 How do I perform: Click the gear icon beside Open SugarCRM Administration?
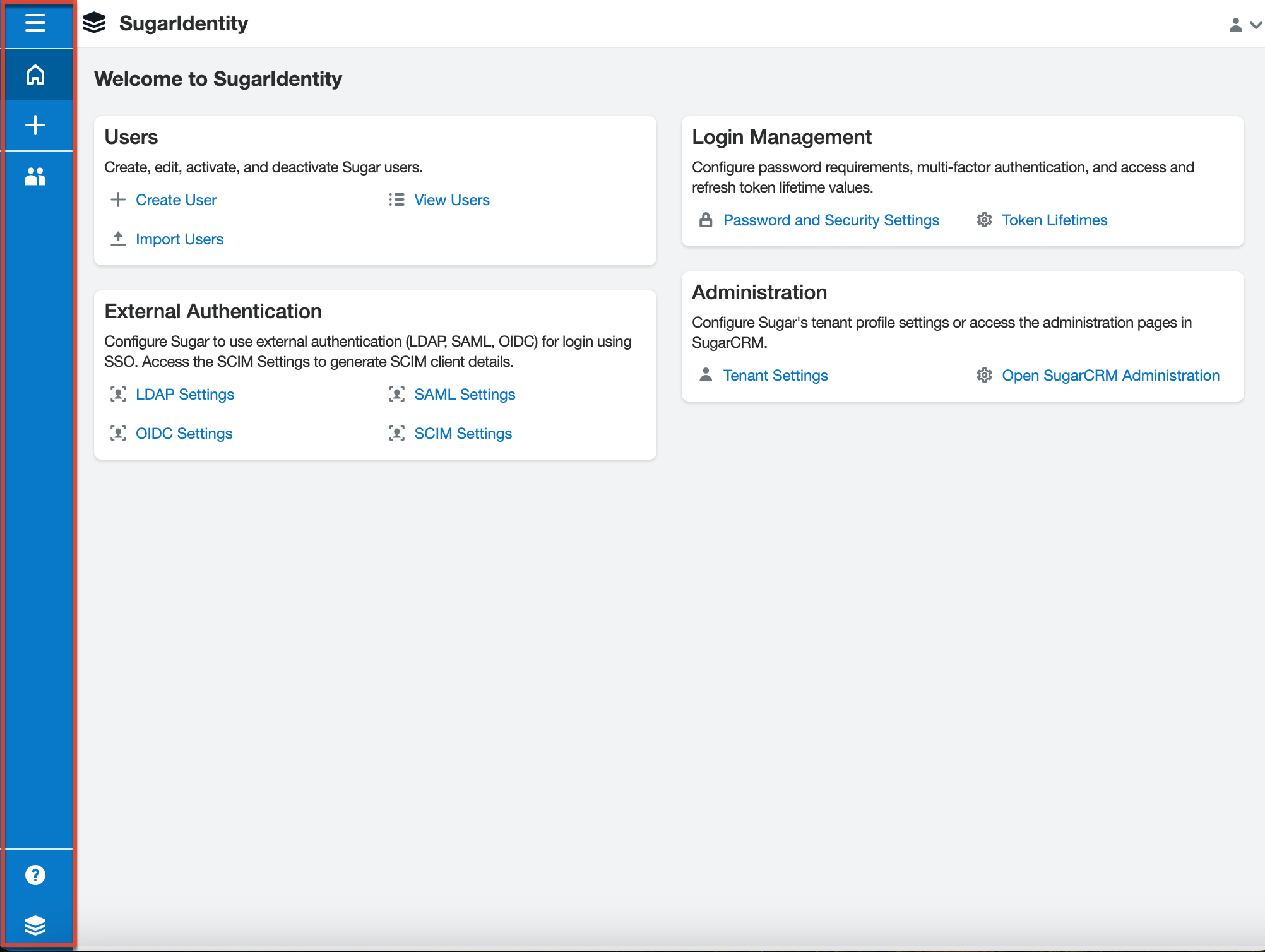pyautogui.click(x=984, y=375)
